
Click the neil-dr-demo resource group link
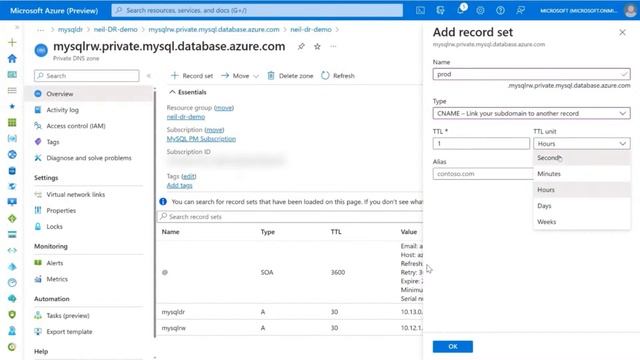pyautogui.click(x=186, y=117)
